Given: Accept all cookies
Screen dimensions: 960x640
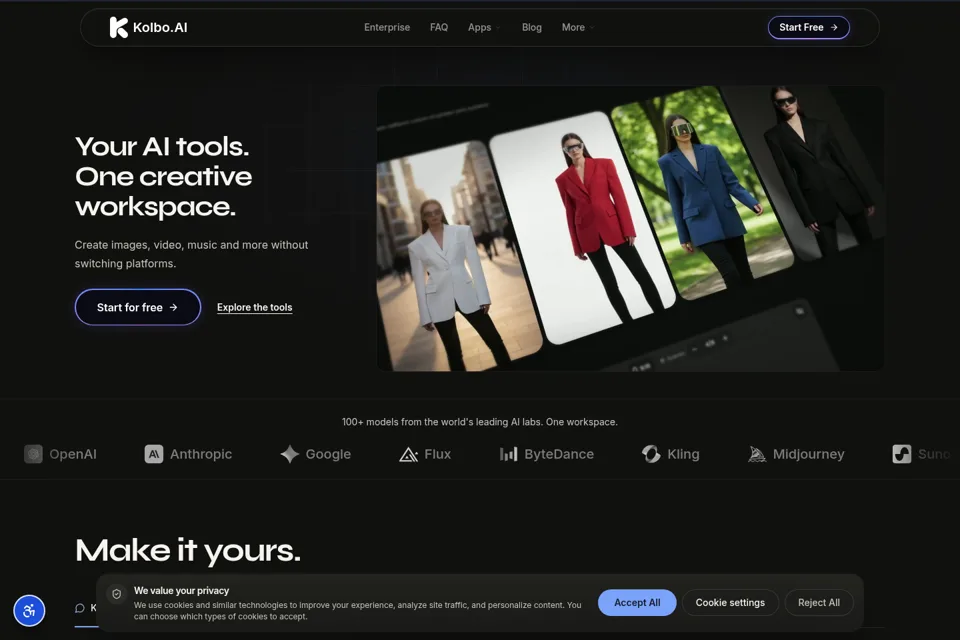Looking at the screenshot, I should (637, 603).
